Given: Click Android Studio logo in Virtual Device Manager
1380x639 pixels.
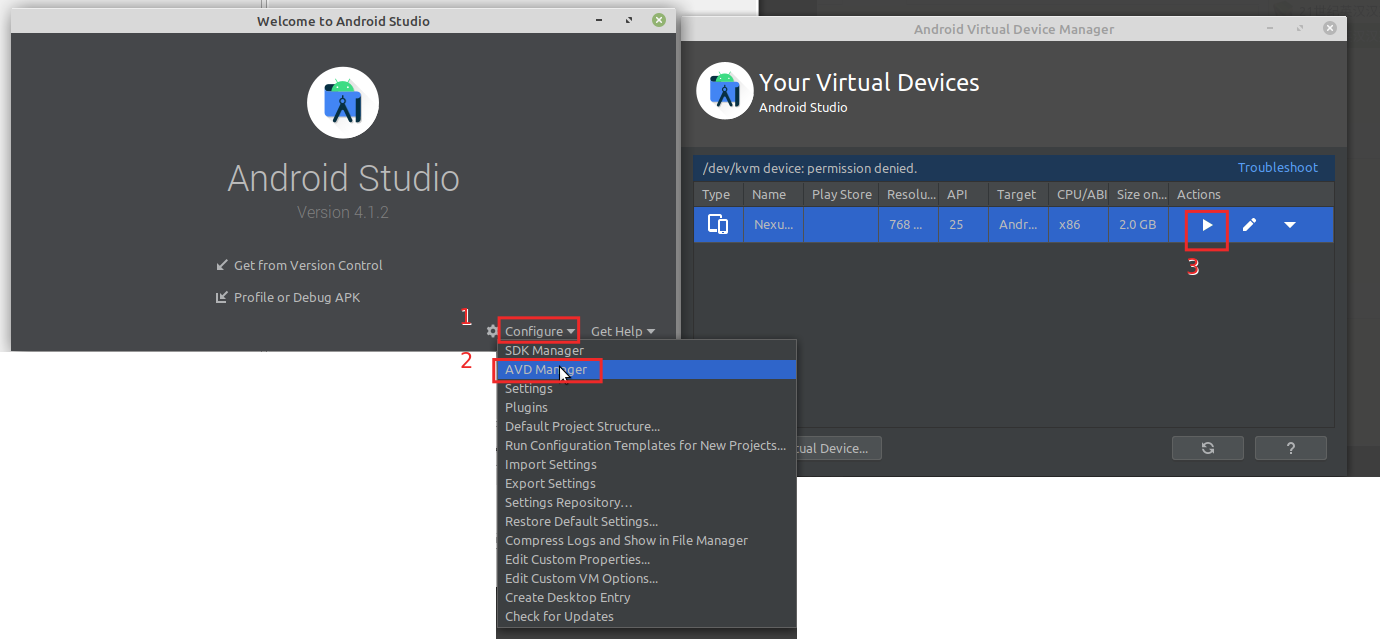Looking at the screenshot, I should (x=724, y=90).
